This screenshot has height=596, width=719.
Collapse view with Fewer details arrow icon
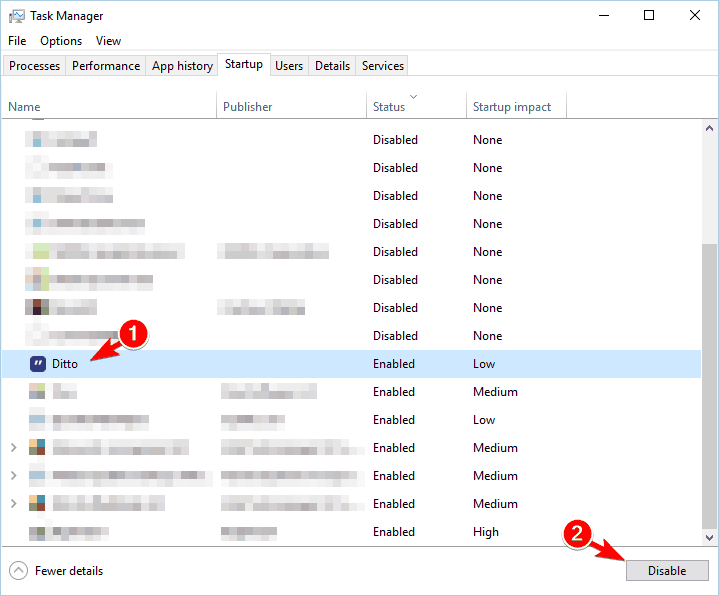coord(18,571)
